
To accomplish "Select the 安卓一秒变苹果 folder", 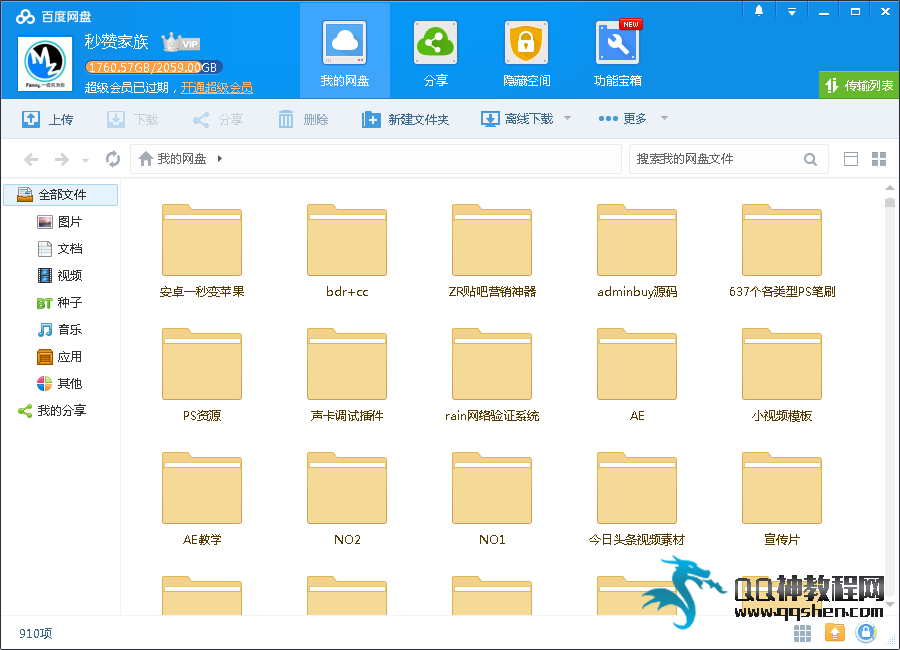I will 202,251.
